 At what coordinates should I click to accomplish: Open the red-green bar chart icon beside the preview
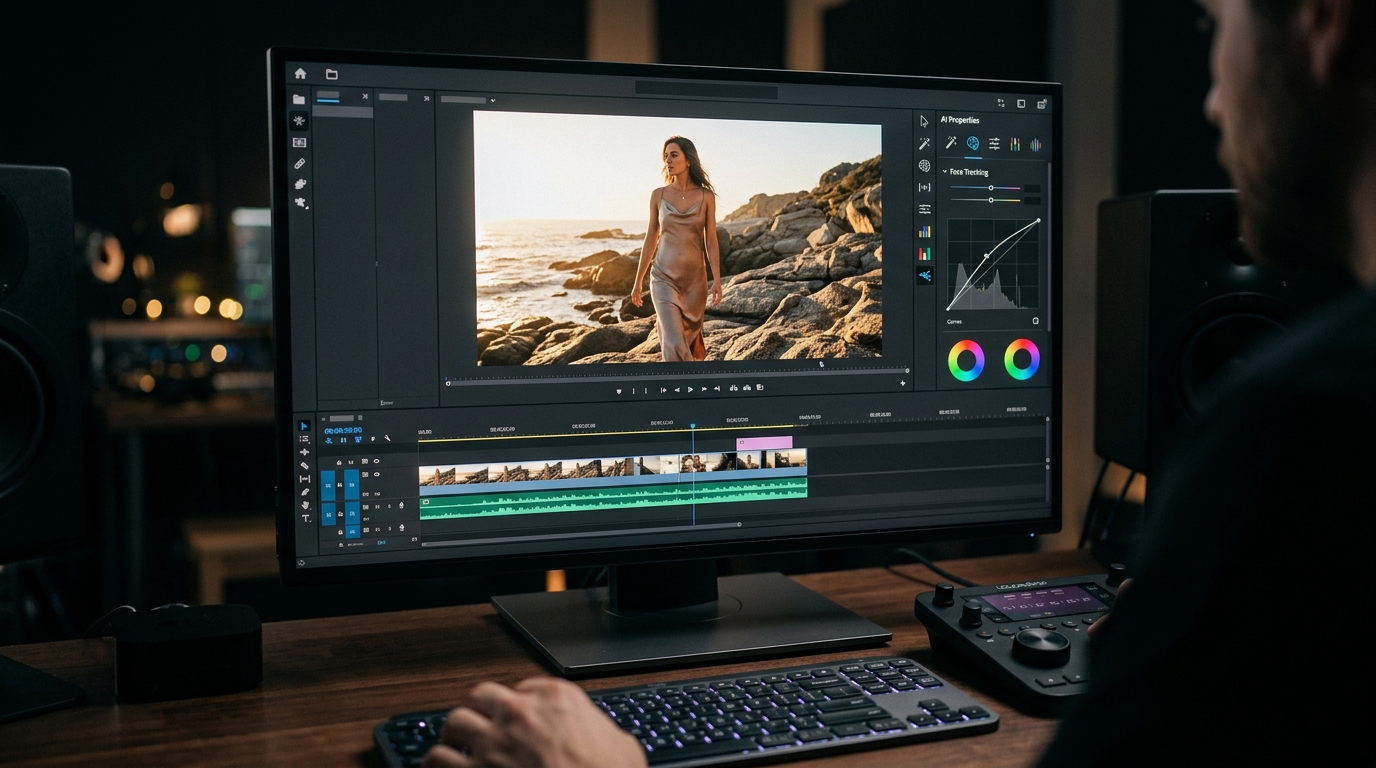coord(924,253)
